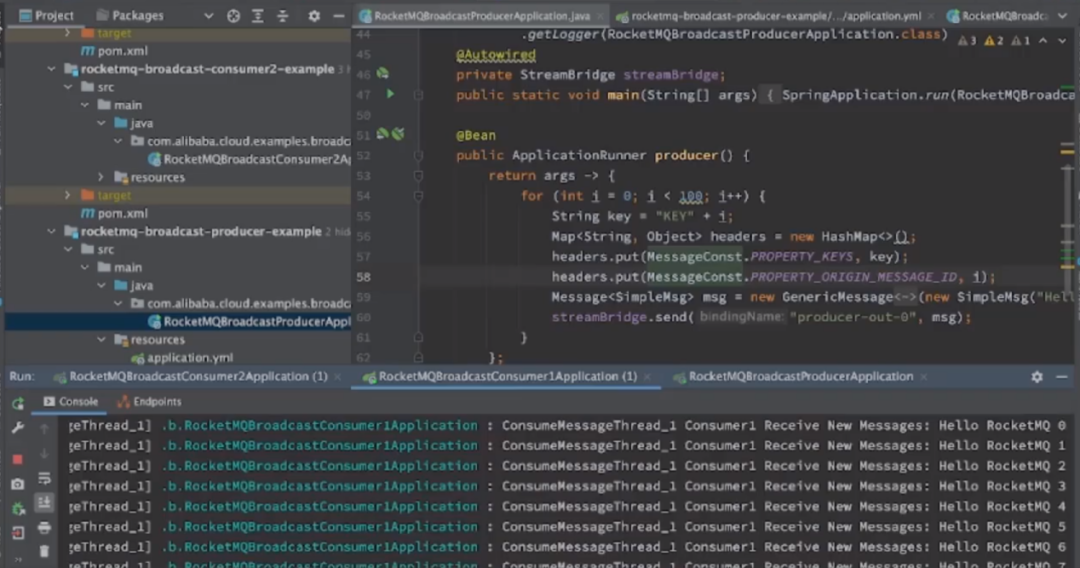Select RocketMQBroadcastProducerAppl file in tree
The width and height of the screenshot is (1080, 568).
tap(249, 322)
